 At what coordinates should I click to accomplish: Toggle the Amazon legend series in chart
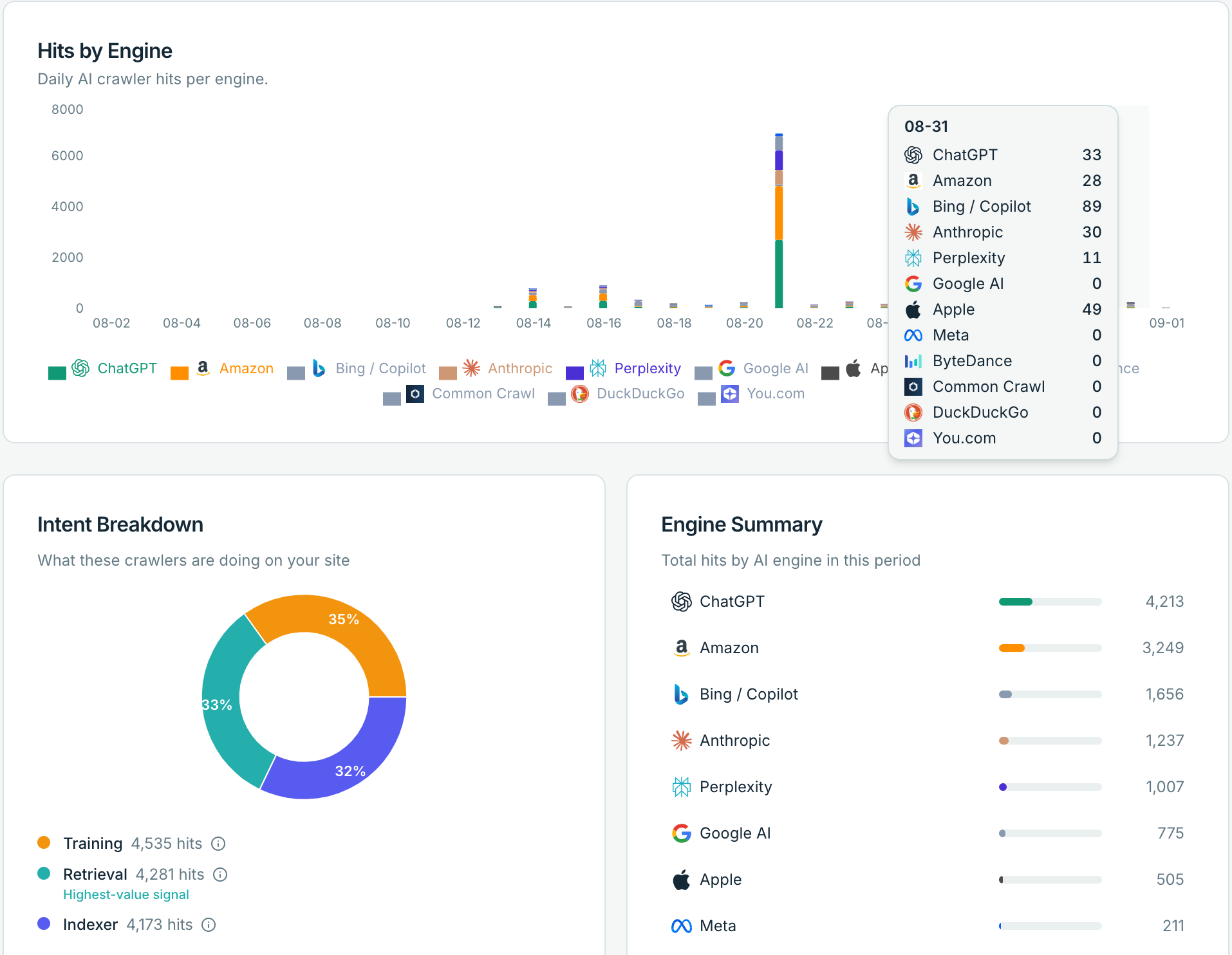tap(222, 369)
